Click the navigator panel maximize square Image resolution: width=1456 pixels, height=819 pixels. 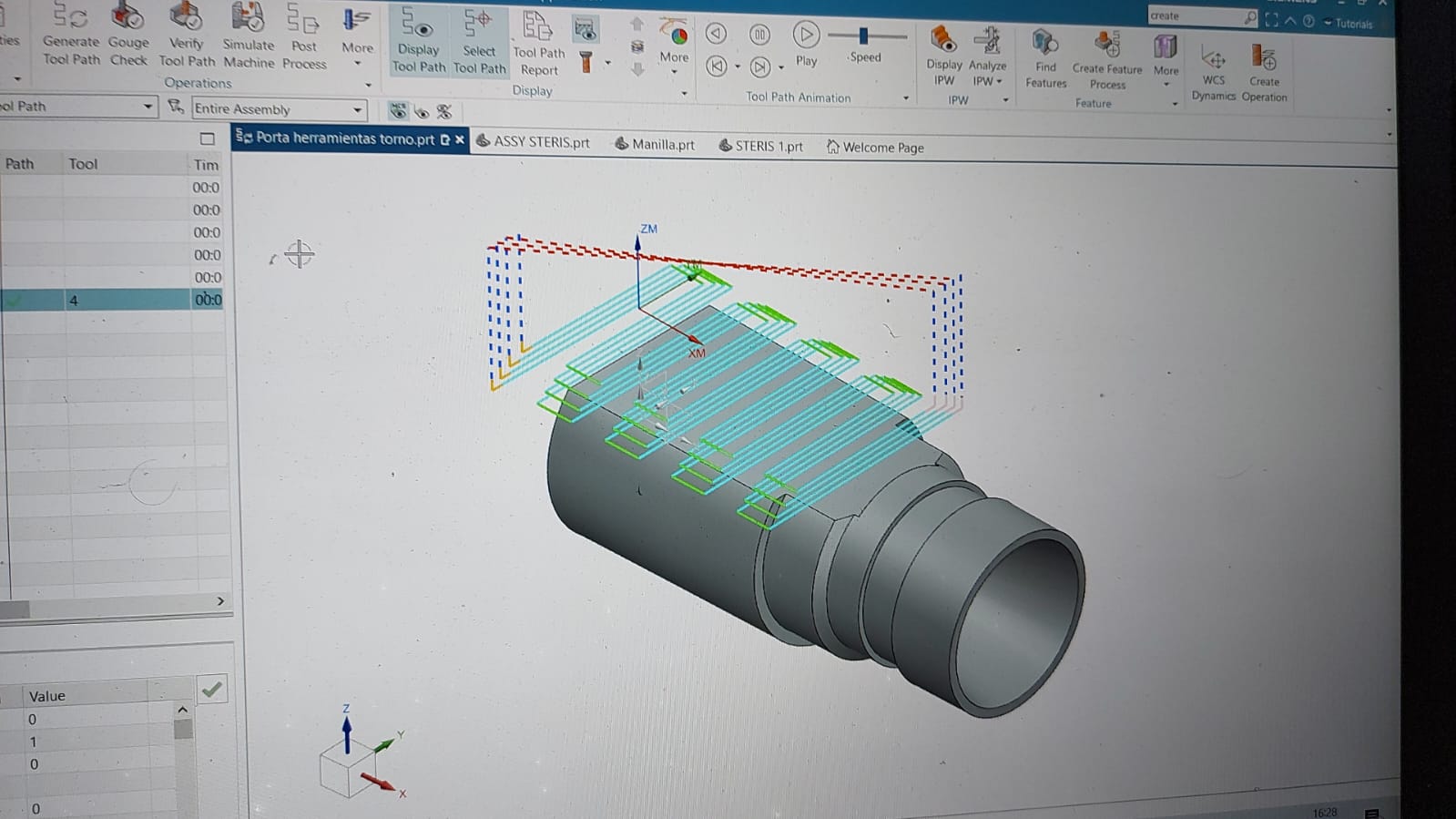click(208, 138)
